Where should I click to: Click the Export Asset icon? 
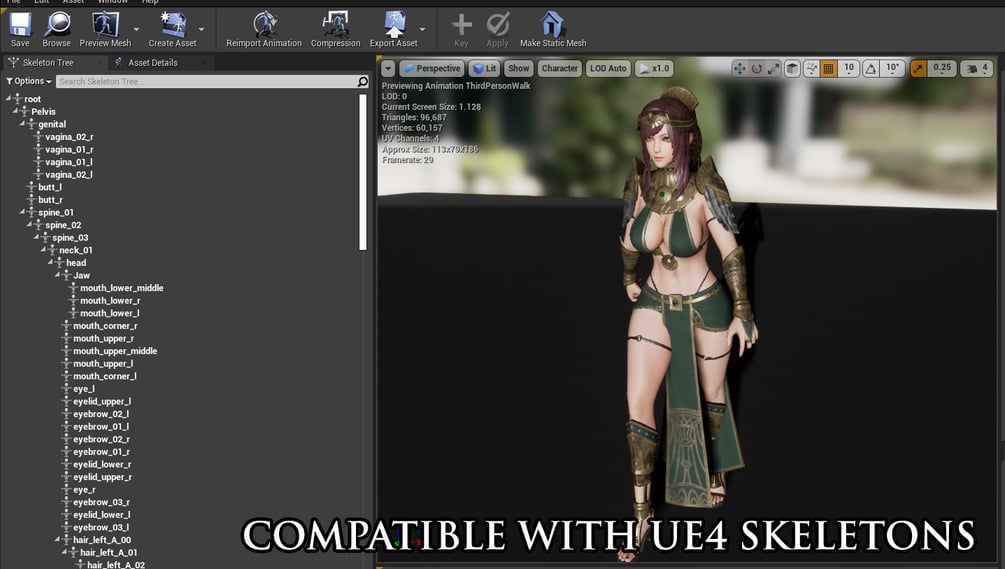coord(394,25)
